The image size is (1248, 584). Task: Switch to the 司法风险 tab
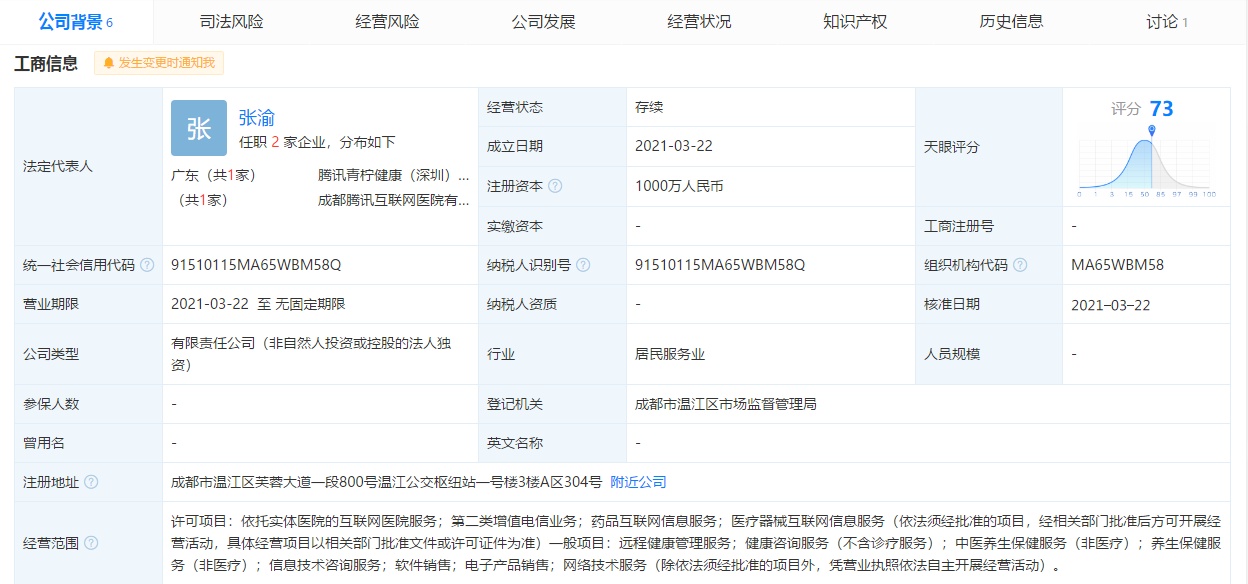[231, 22]
